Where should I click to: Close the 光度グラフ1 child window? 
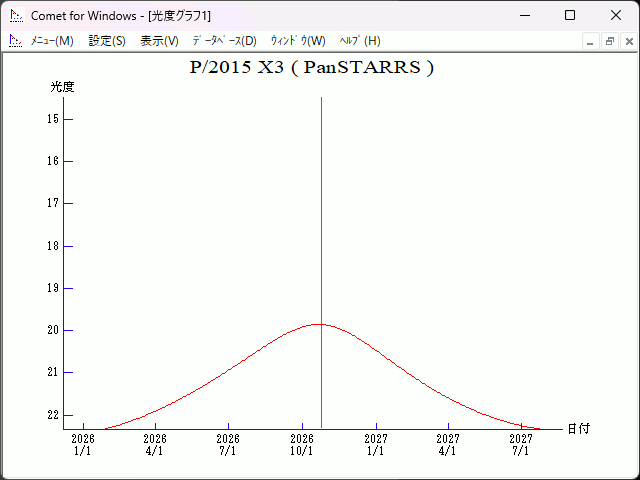pyautogui.click(x=628, y=41)
